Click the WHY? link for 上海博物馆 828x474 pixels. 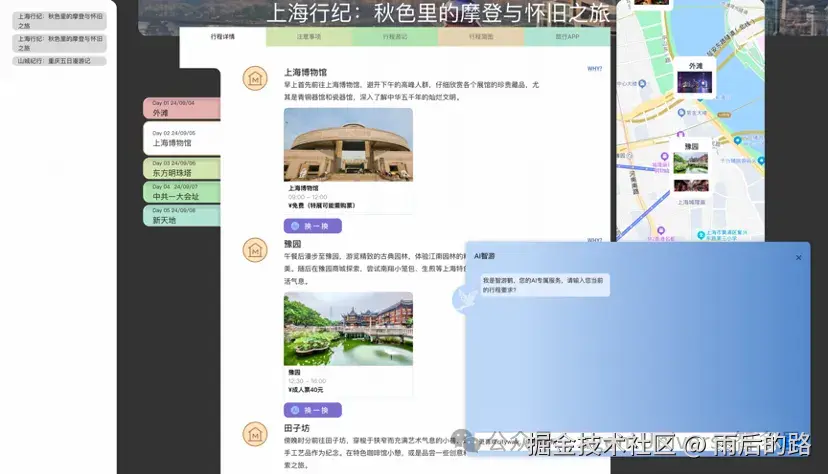595,69
